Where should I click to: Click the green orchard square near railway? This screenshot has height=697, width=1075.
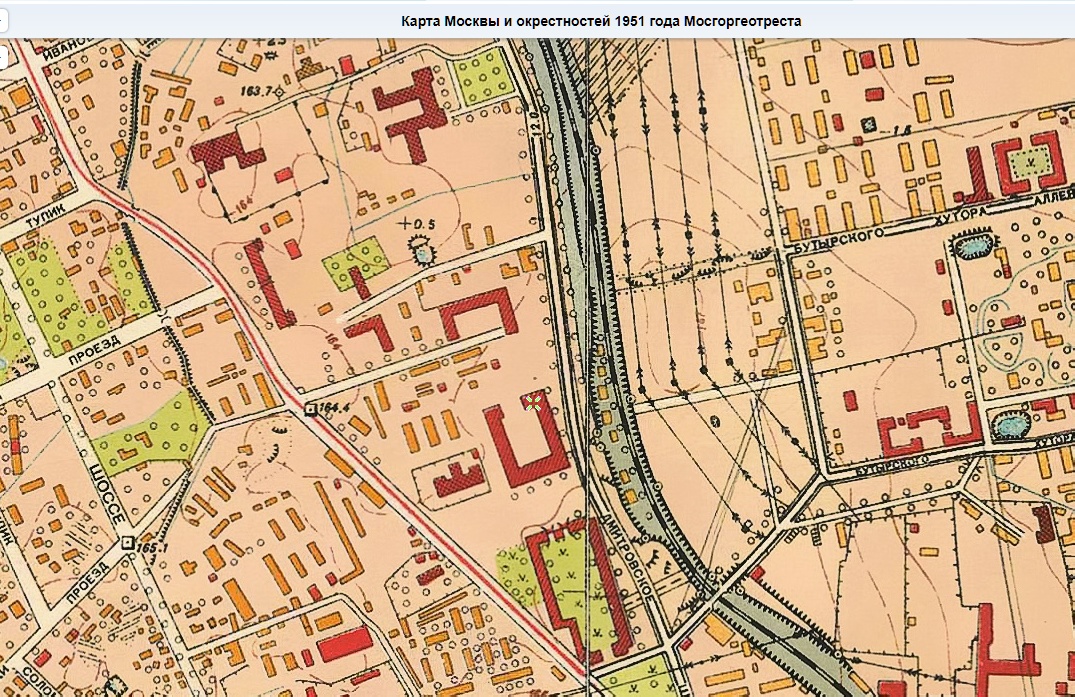tap(484, 77)
